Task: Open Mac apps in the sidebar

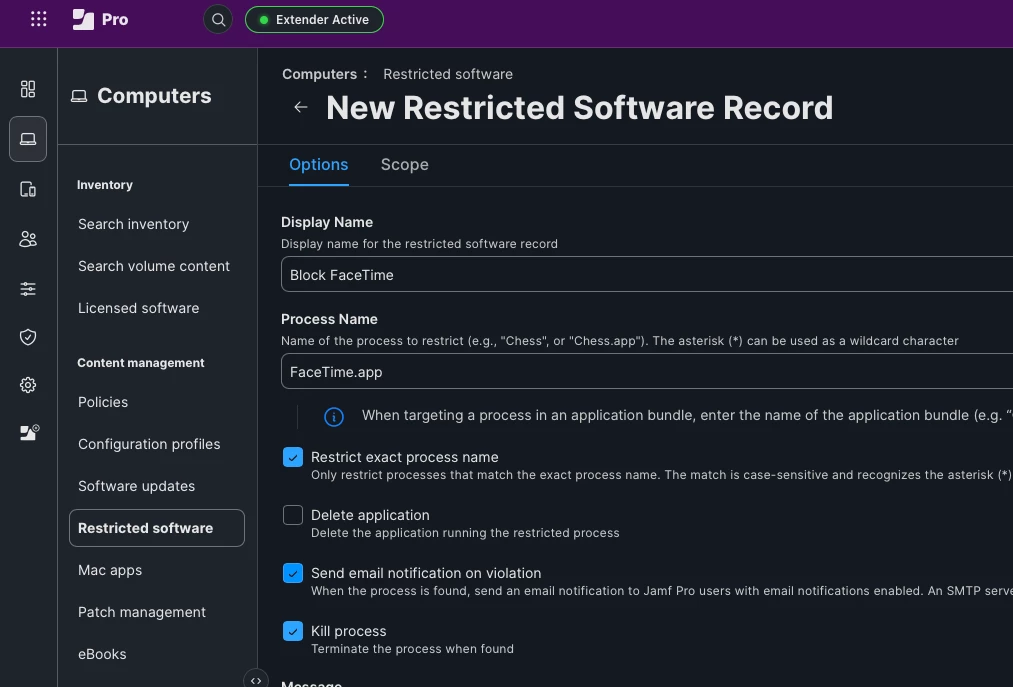Action: point(110,570)
